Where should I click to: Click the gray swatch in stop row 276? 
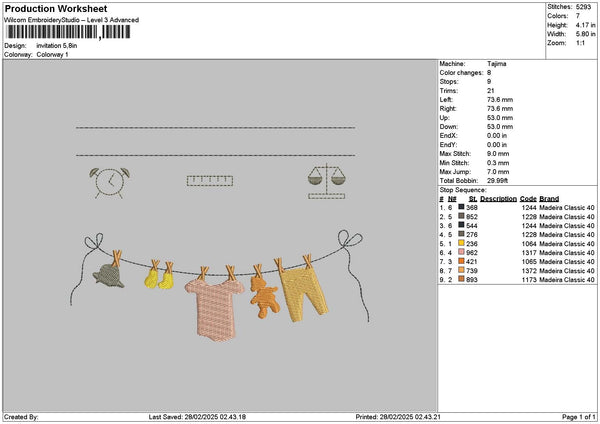[x=461, y=234]
